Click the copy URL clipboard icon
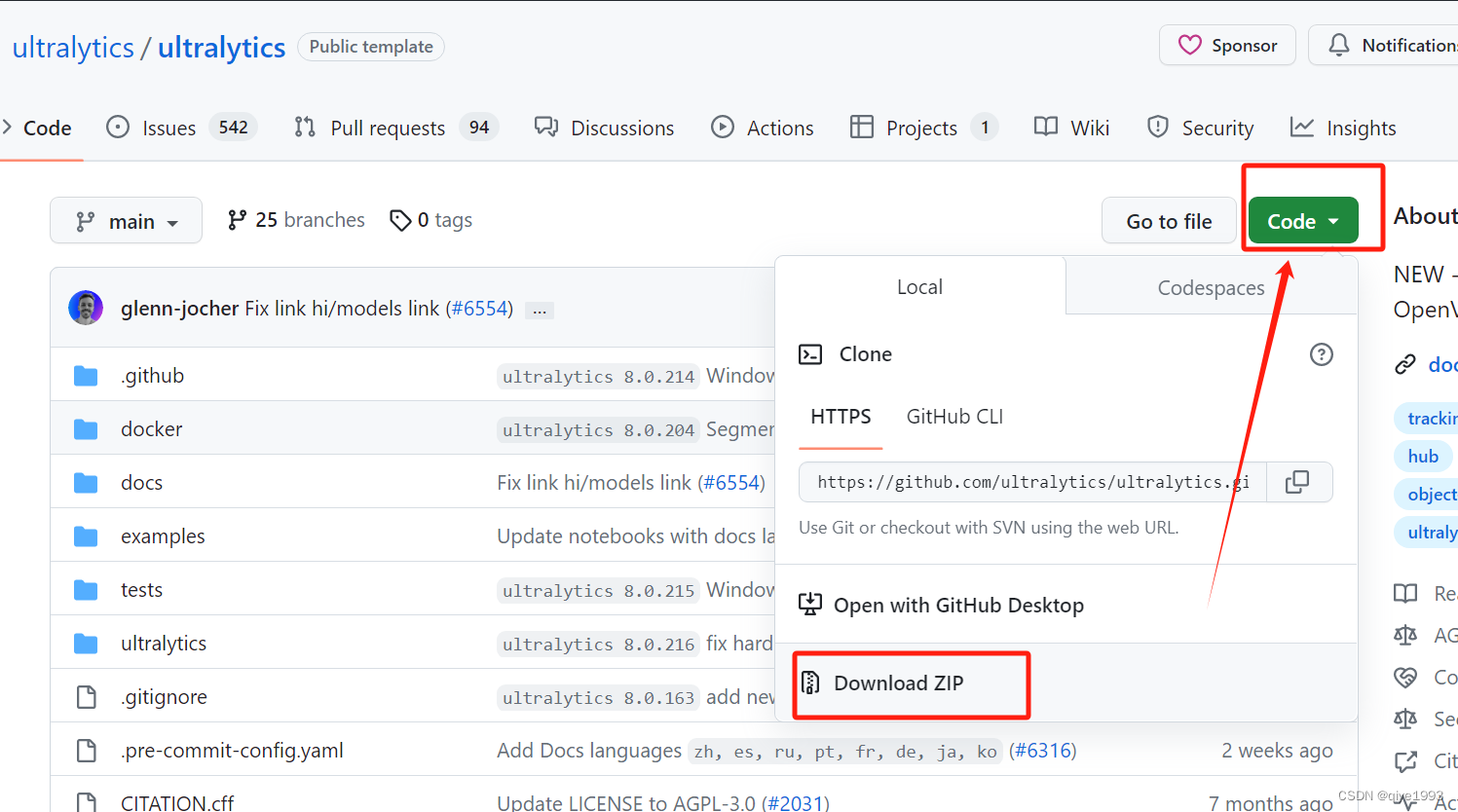Screen dimensions: 1458x812 [1297, 482]
